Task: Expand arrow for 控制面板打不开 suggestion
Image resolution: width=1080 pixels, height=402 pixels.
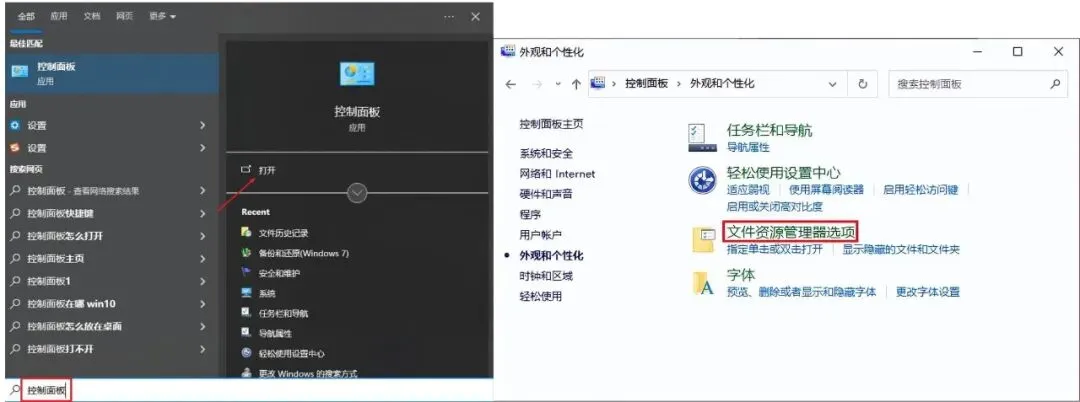Action: (202, 349)
